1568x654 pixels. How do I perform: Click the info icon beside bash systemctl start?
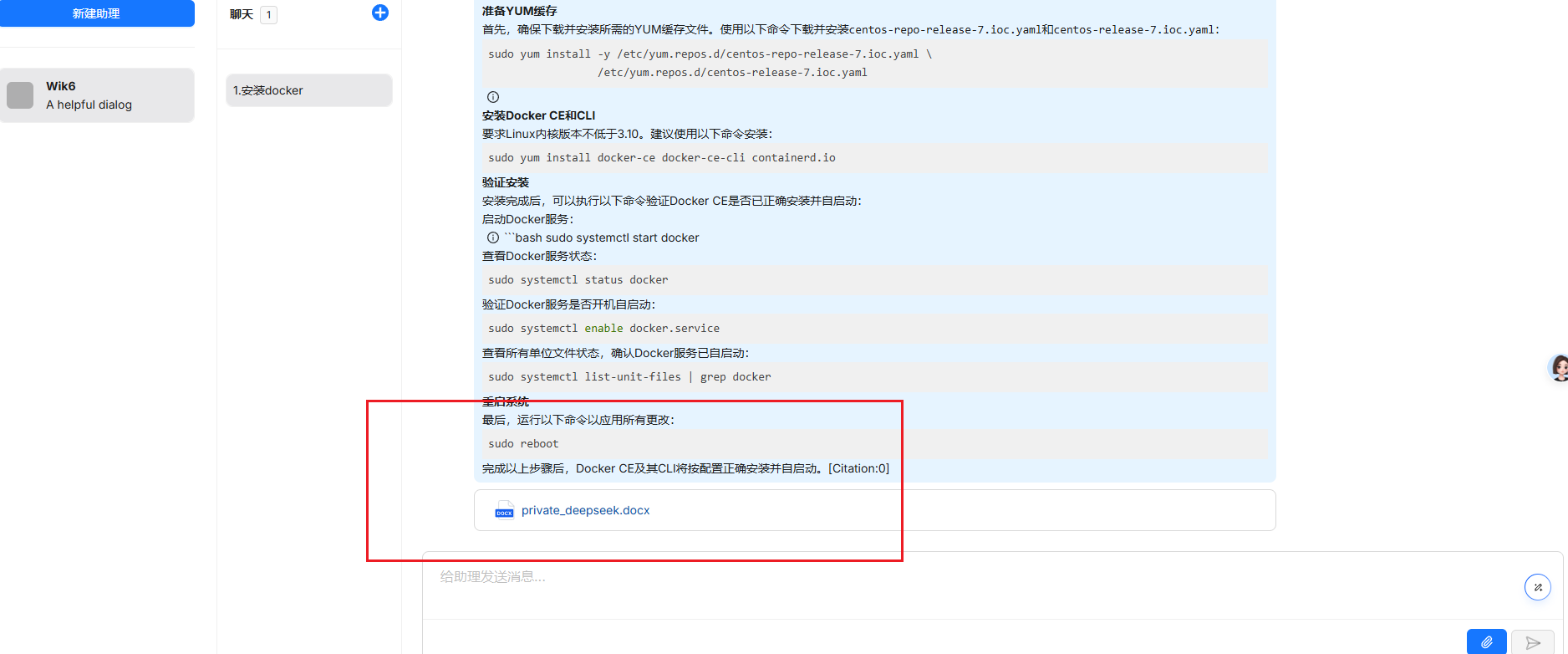coord(493,238)
